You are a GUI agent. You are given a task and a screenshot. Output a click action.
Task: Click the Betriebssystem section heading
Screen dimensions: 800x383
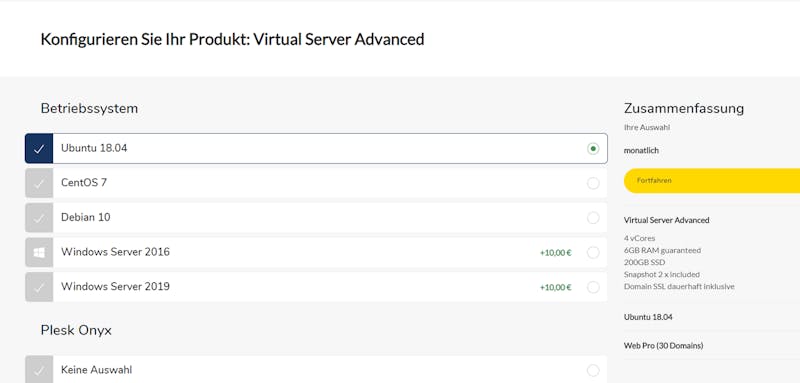(89, 109)
